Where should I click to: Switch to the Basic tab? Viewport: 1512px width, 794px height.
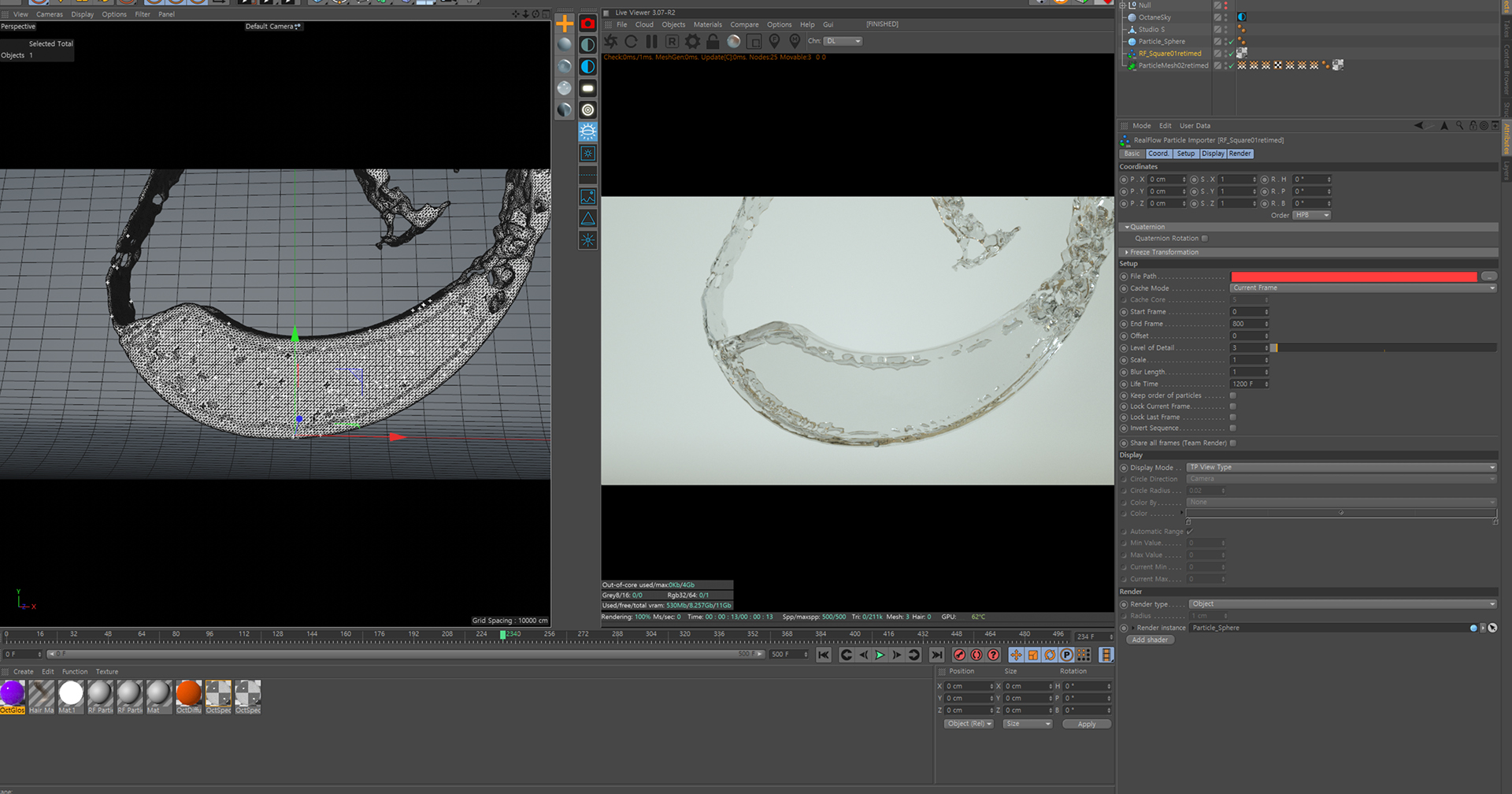(x=1132, y=154)
